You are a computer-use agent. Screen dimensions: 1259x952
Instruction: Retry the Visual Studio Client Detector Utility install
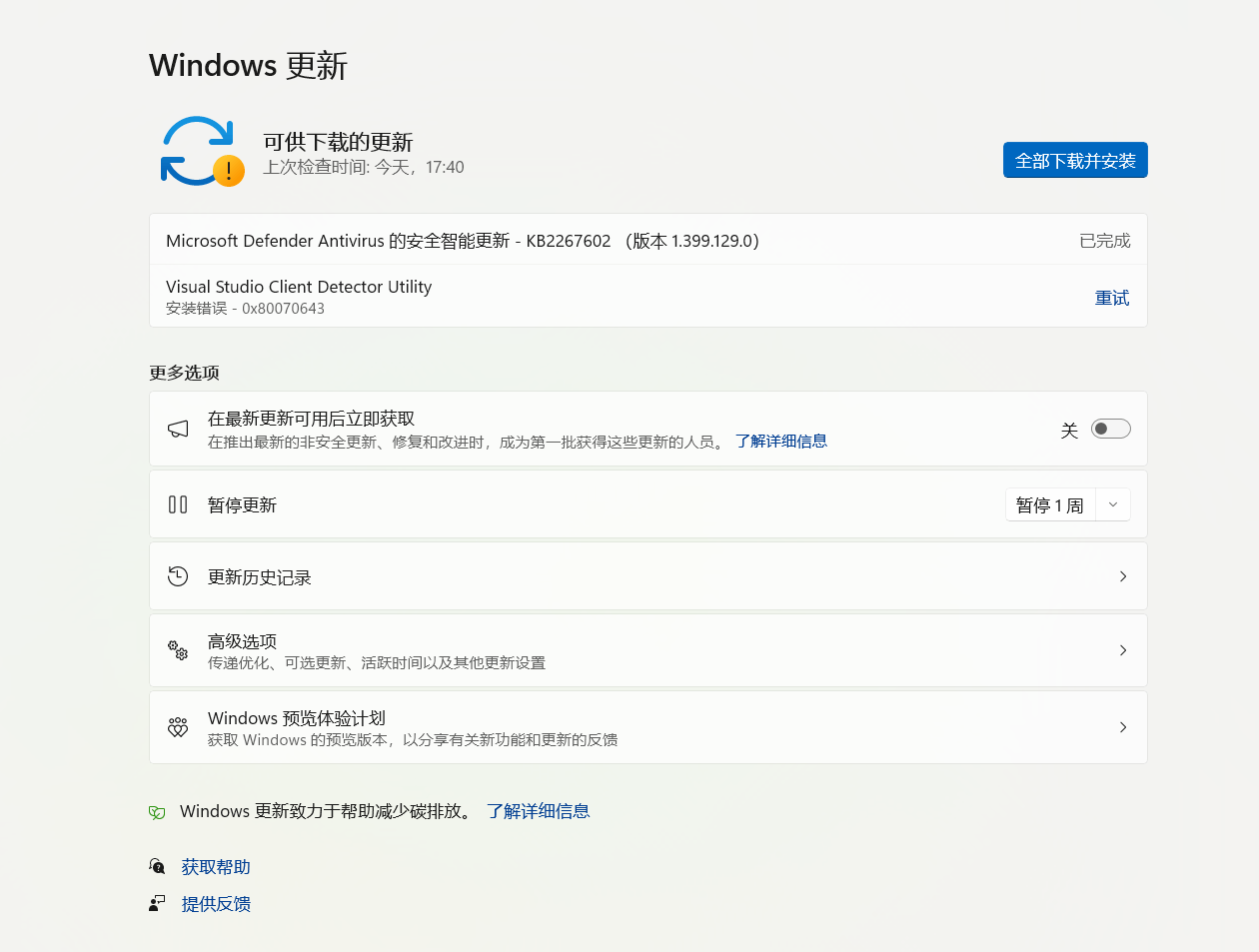coord(1113,297)
